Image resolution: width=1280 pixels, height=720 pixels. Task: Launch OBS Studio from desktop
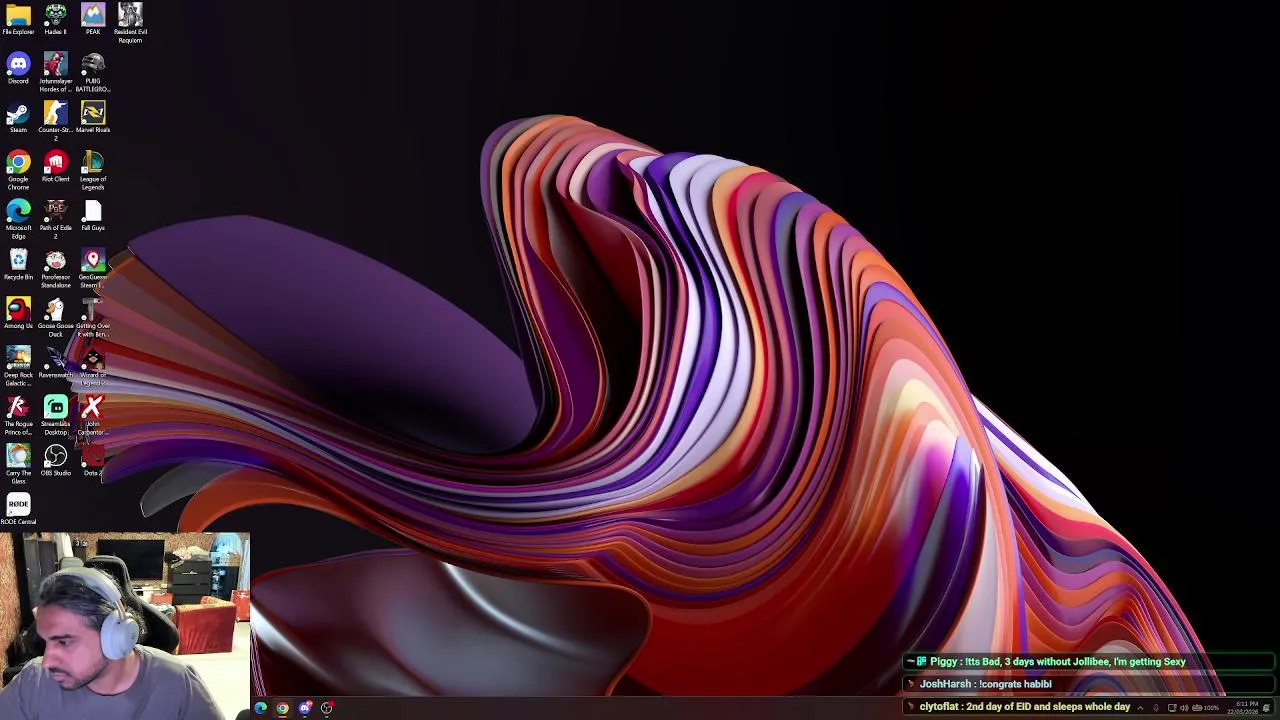pos(55,460)
